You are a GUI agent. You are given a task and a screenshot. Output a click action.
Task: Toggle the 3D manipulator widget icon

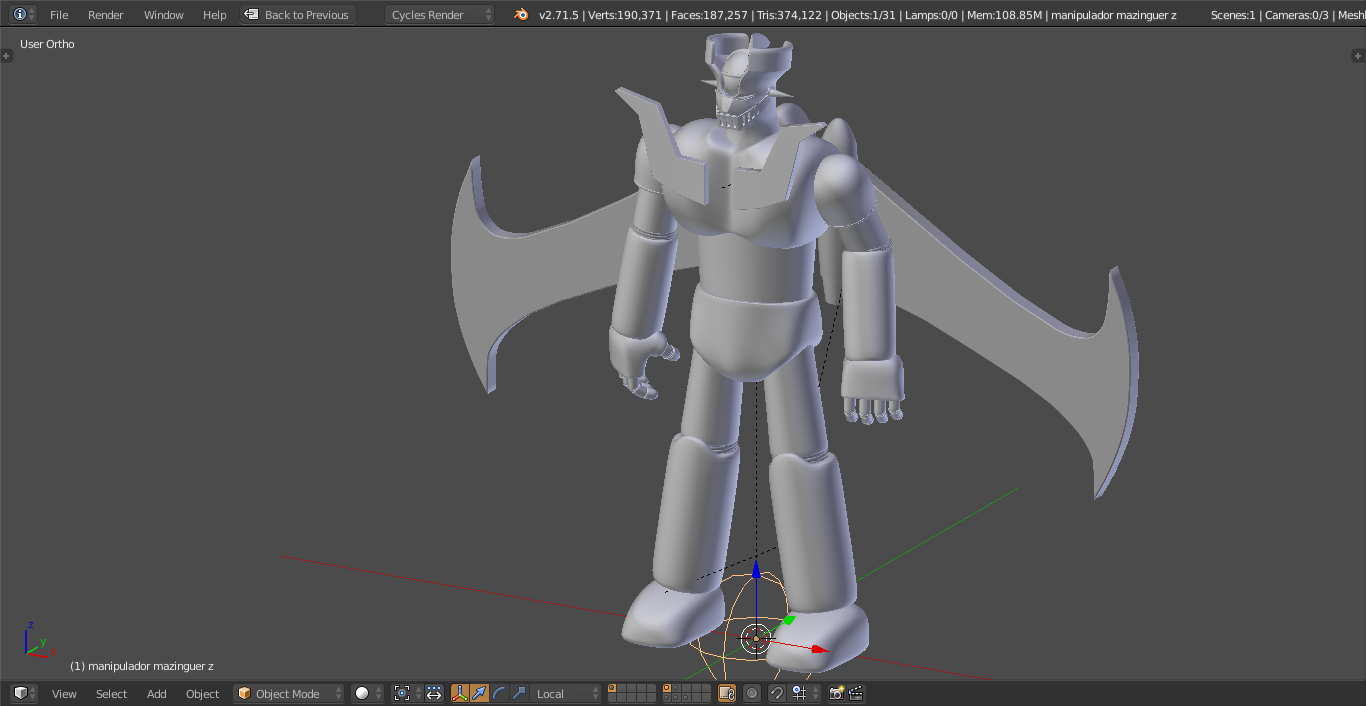tap(460, 693)
